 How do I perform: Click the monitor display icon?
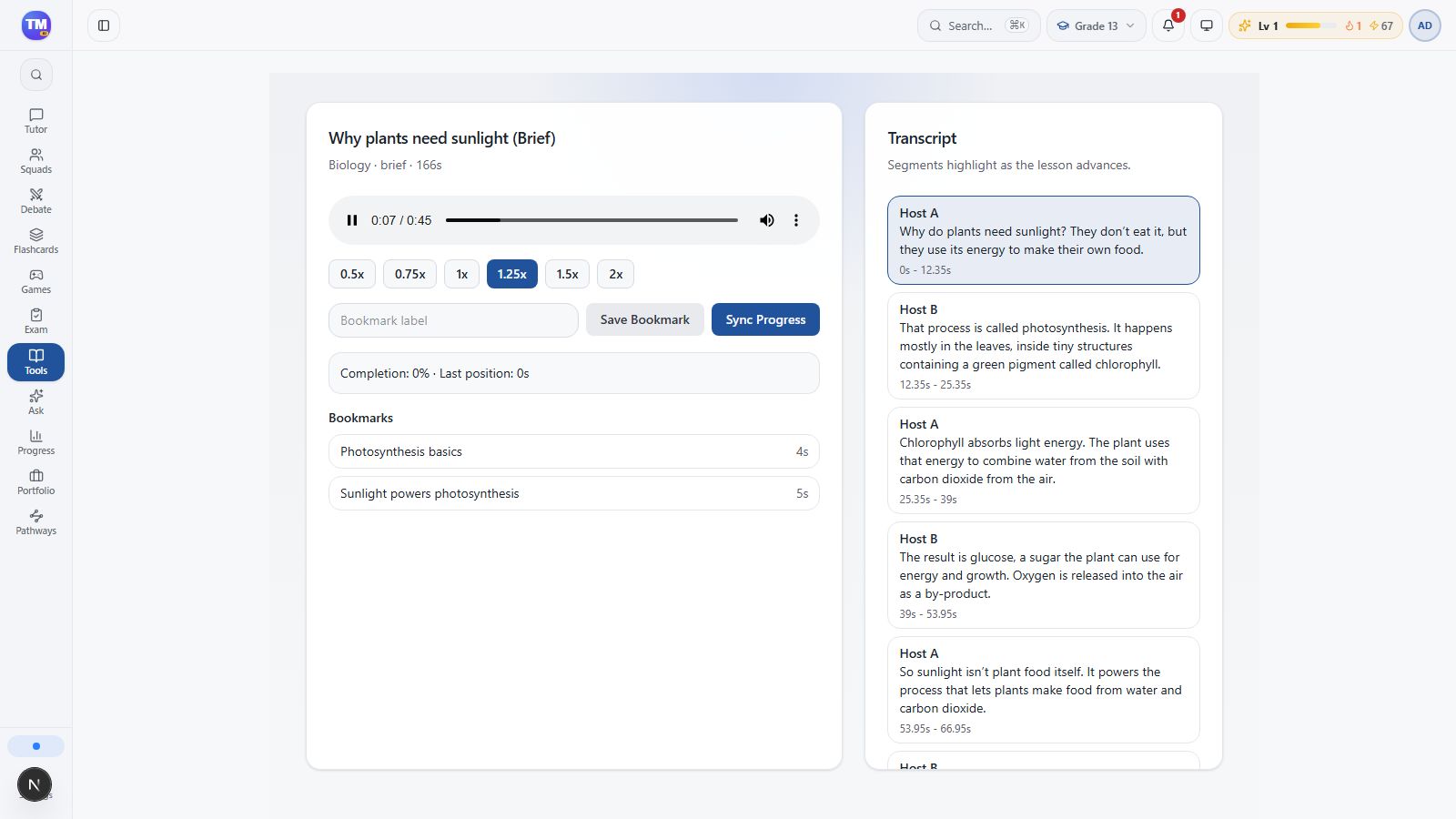[x=1207, y=25]
